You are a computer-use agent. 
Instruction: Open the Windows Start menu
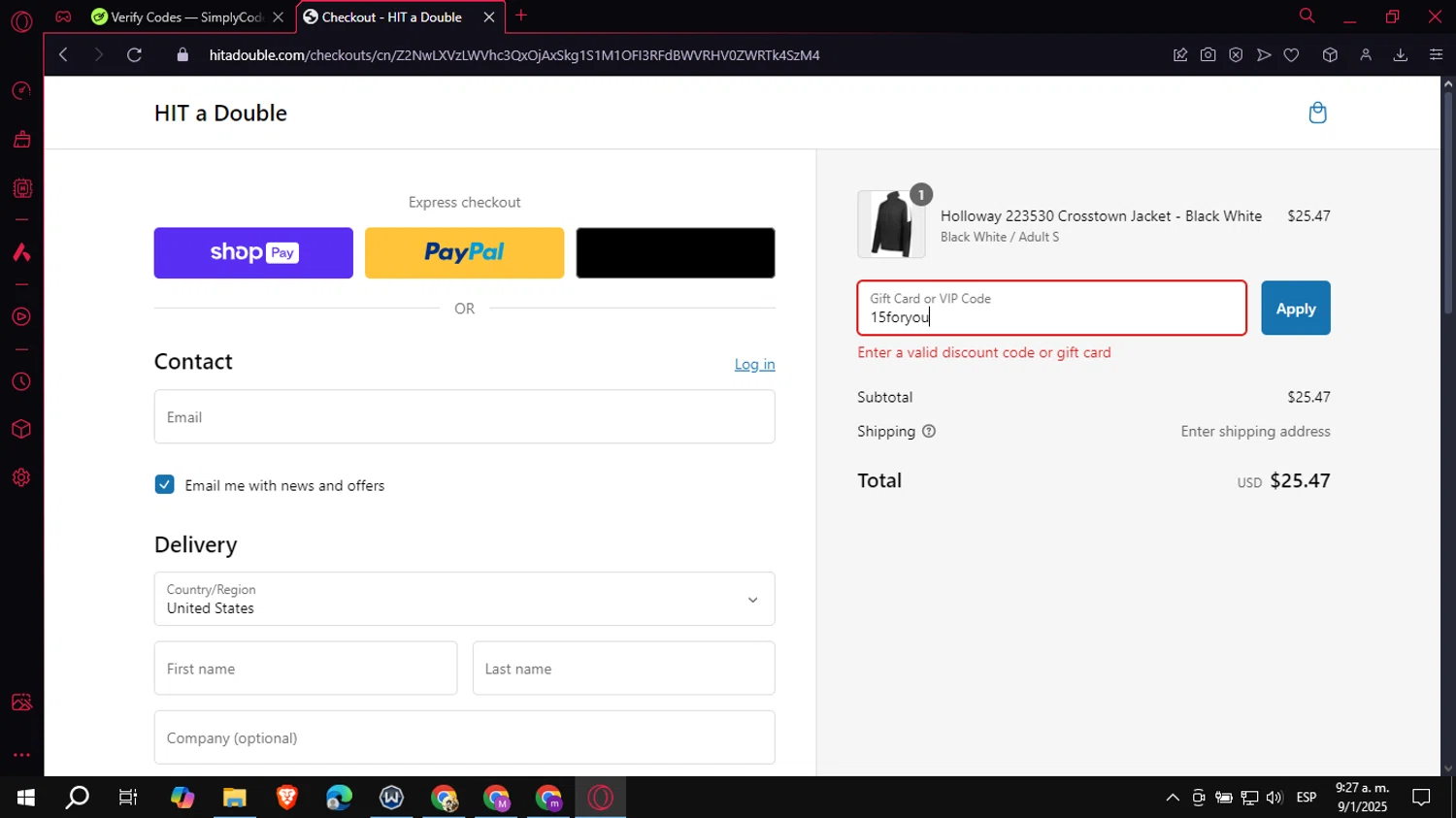26,798
